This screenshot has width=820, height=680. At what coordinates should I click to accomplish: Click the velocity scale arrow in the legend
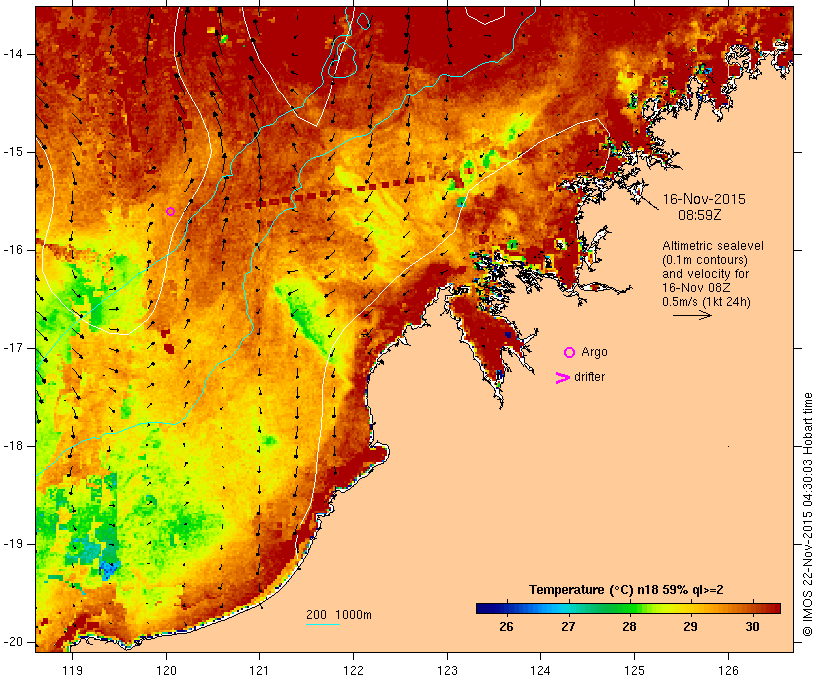coord(692,315)
